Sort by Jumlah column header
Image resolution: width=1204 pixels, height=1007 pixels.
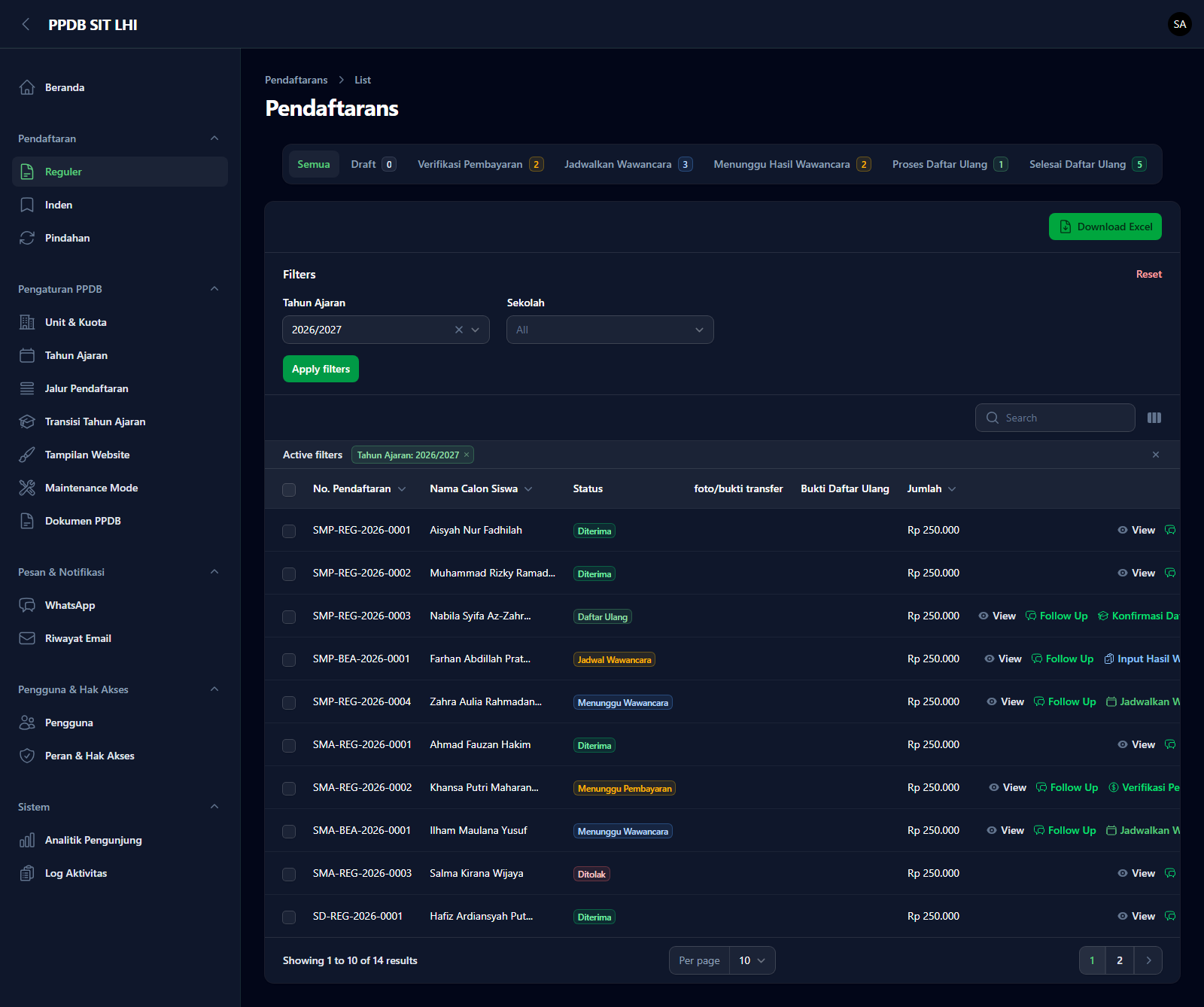click(932, 488)
